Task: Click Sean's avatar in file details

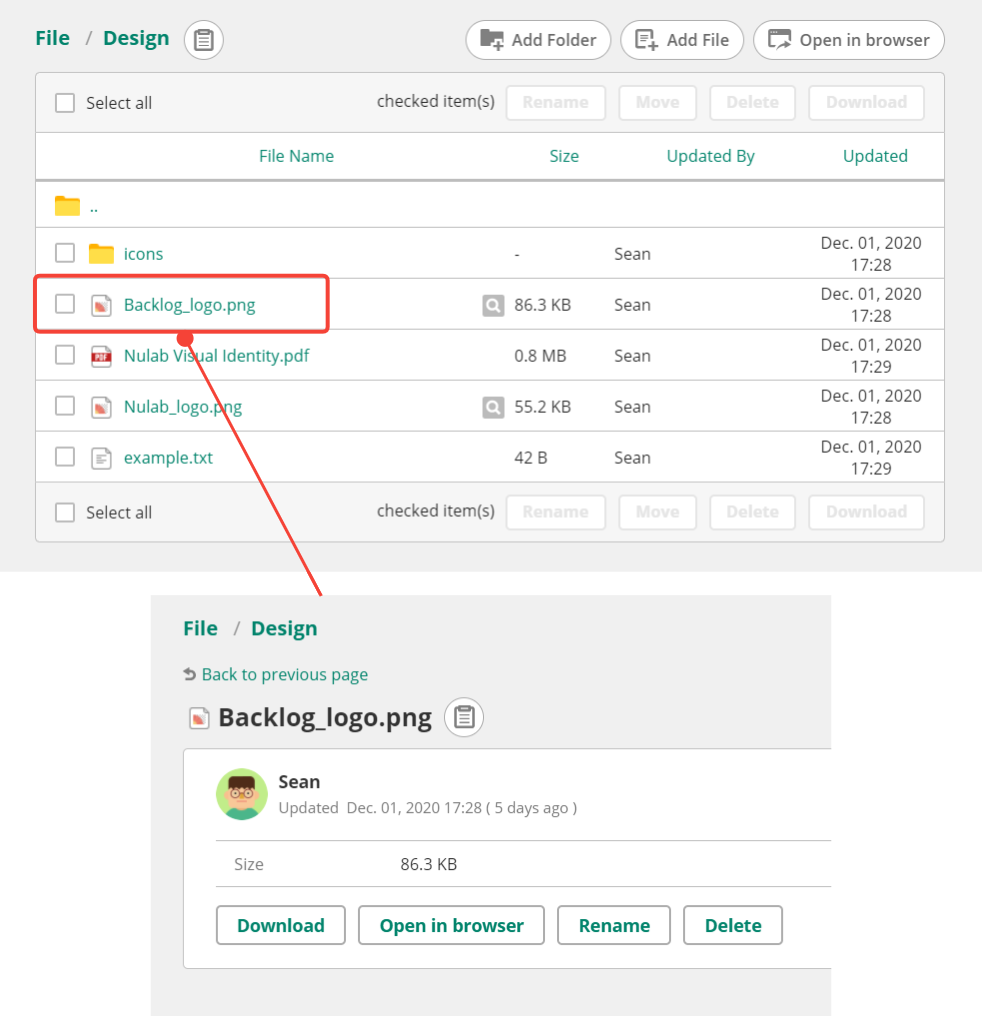Action: tap(242, 795)
